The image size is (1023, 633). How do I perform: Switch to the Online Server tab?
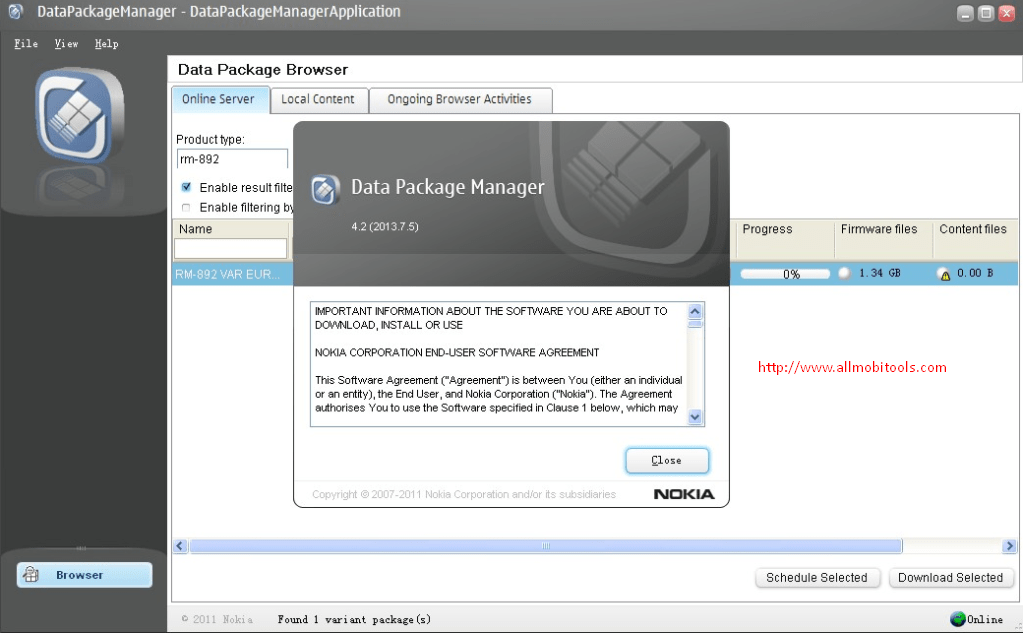pos(221,100)
